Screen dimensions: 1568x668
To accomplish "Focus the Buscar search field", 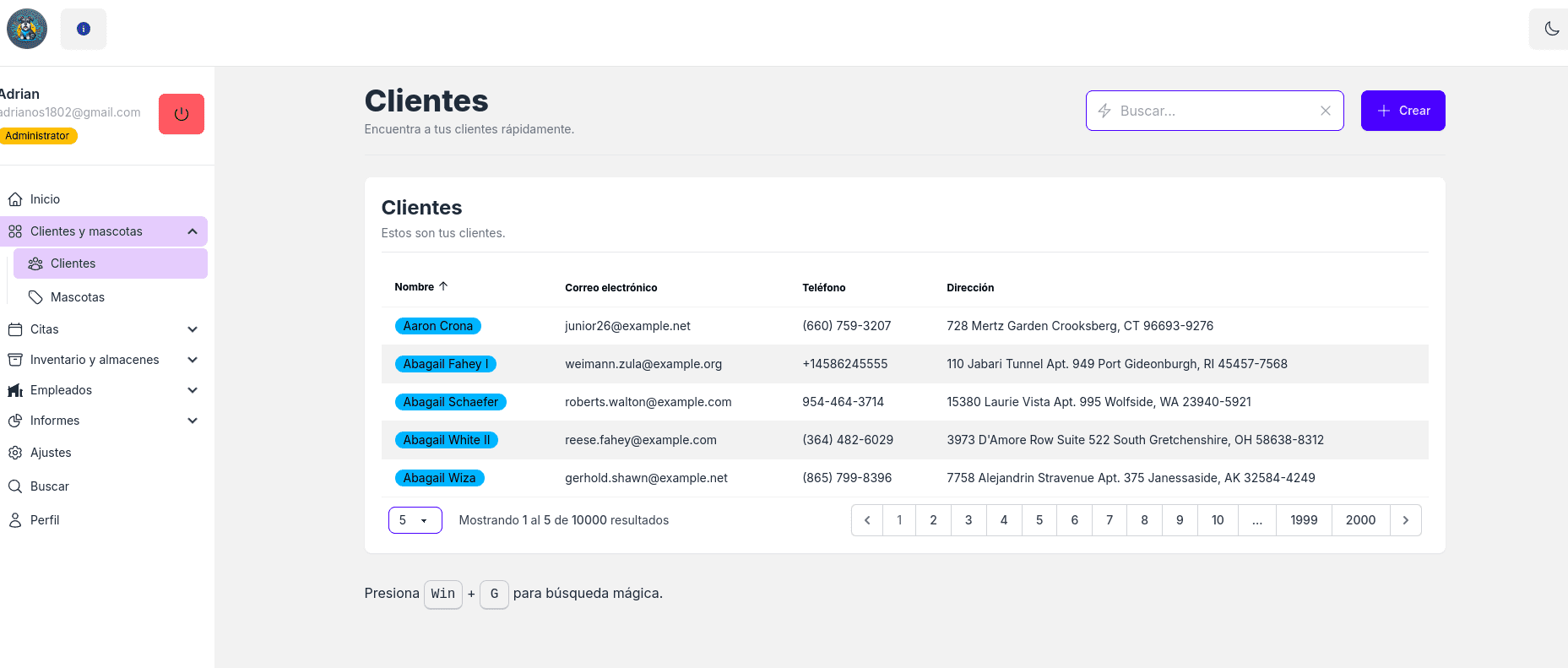I will tap(1214, 111).
